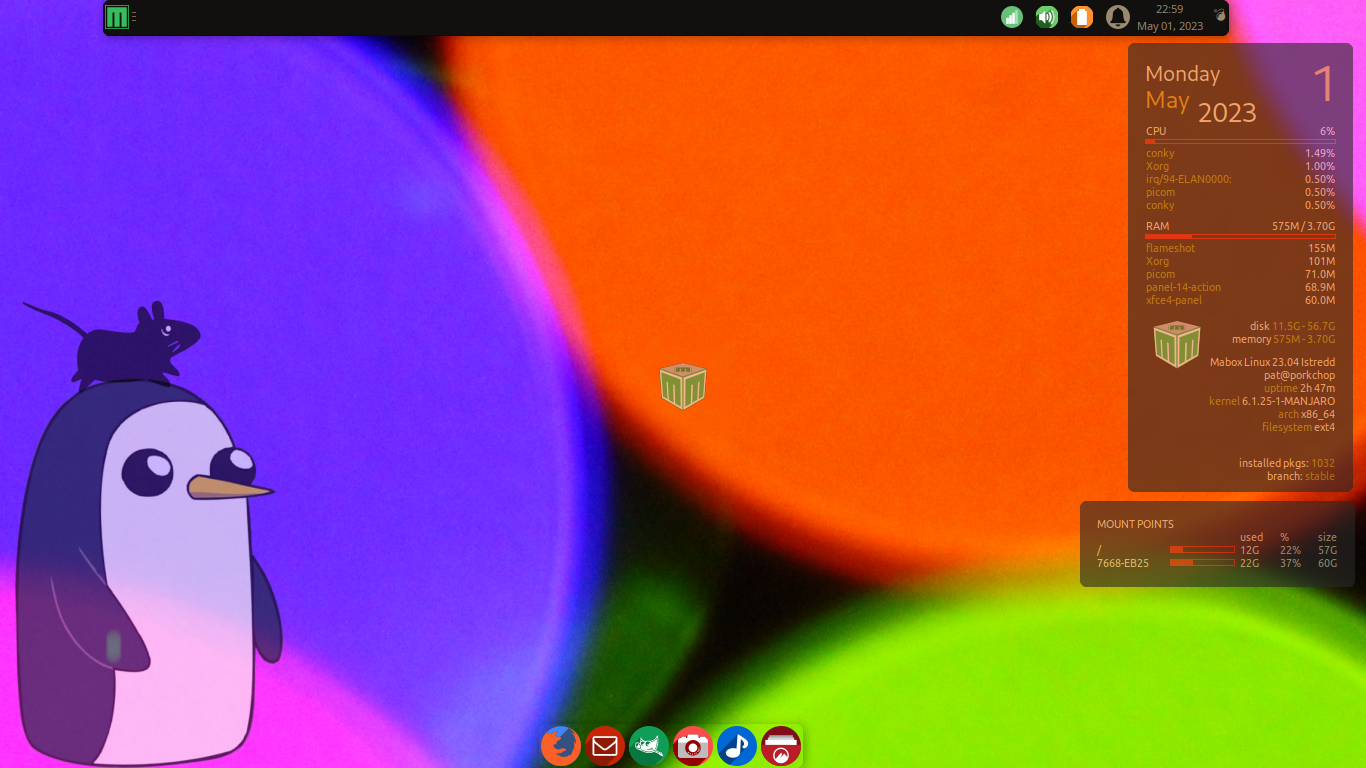Click the "uptime 2h 47m" line
Viewport: 1366px width, 768px height.
[x=1299, y=388]
